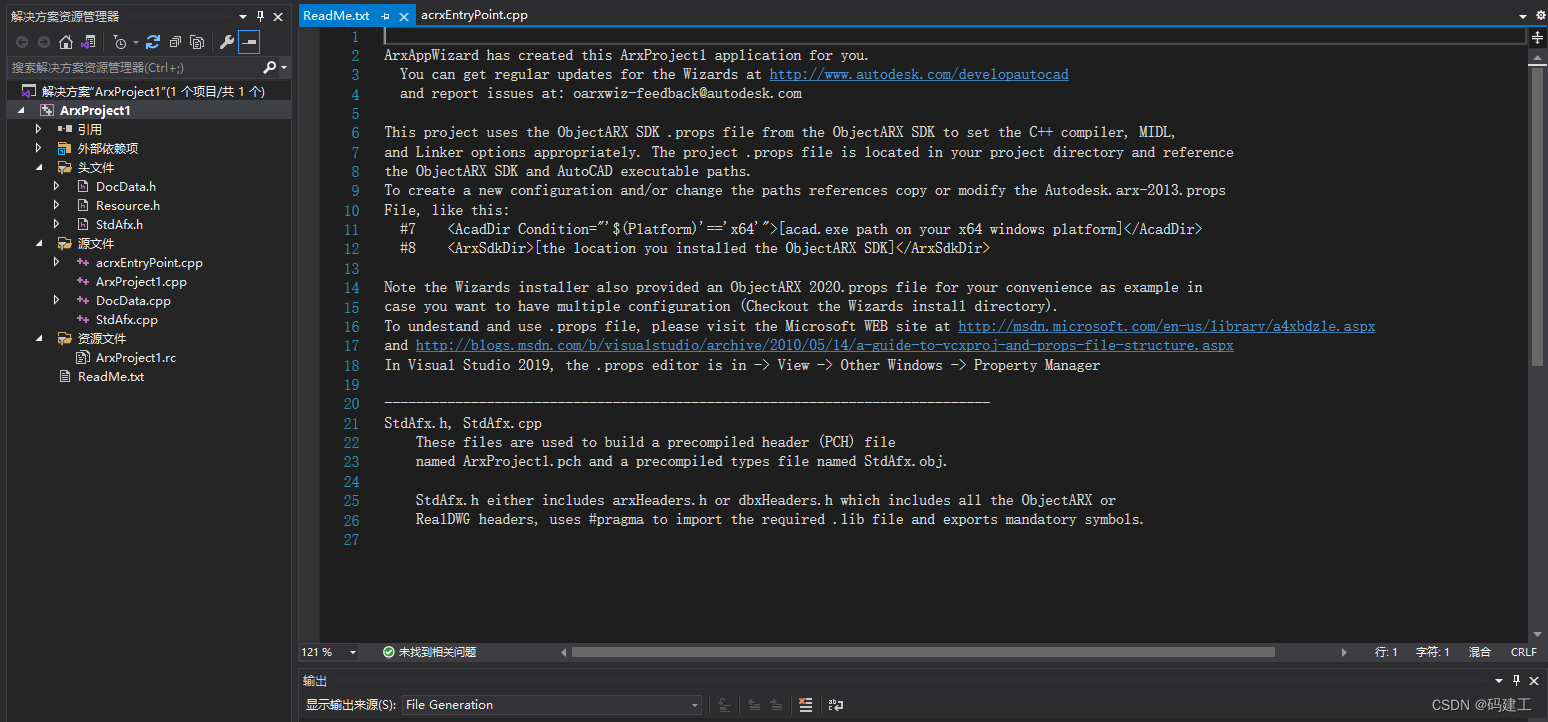Click the Collapse All icon in Solution Explorer

coord(175,42)
